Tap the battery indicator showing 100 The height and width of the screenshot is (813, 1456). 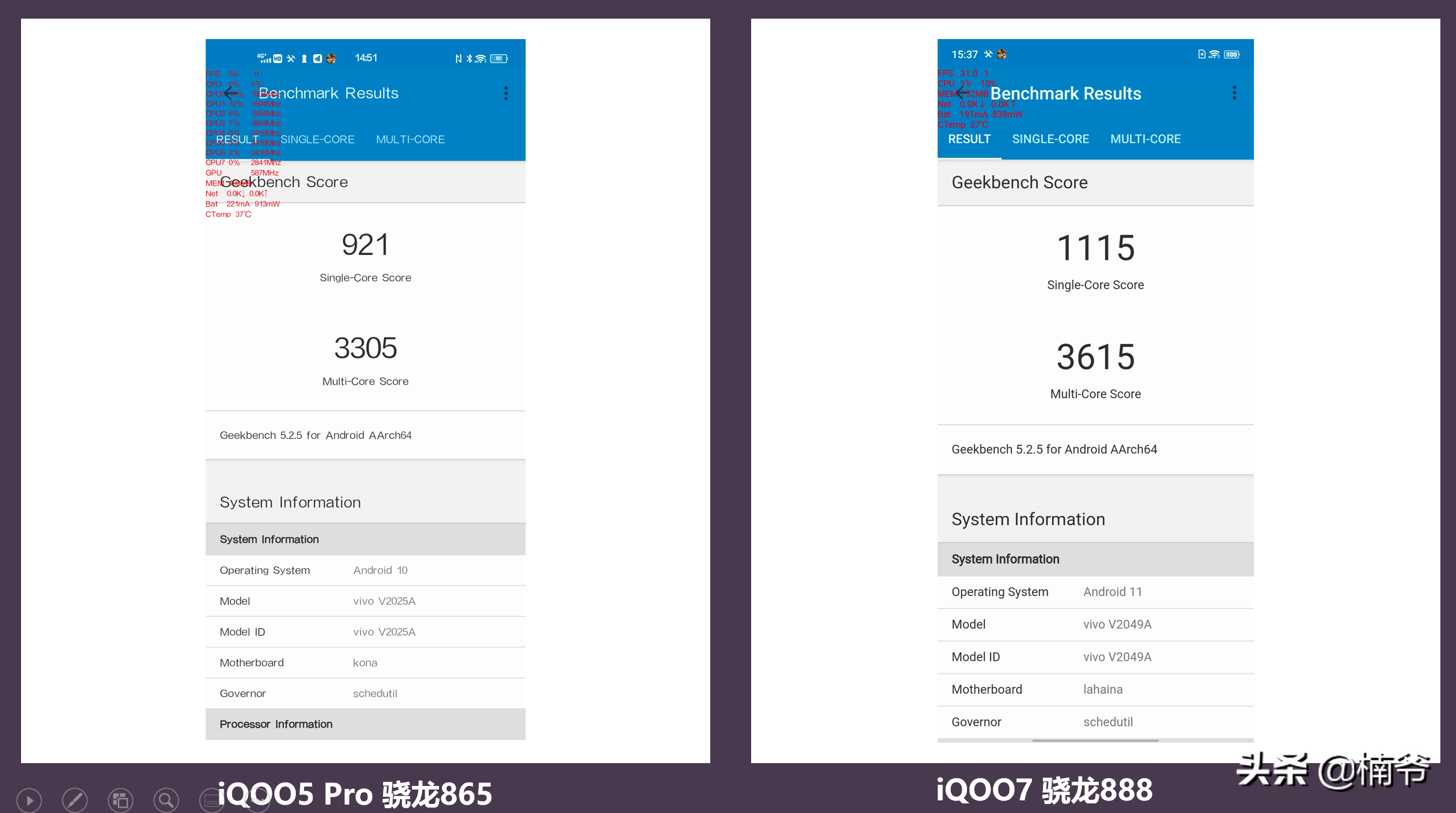1230,54
